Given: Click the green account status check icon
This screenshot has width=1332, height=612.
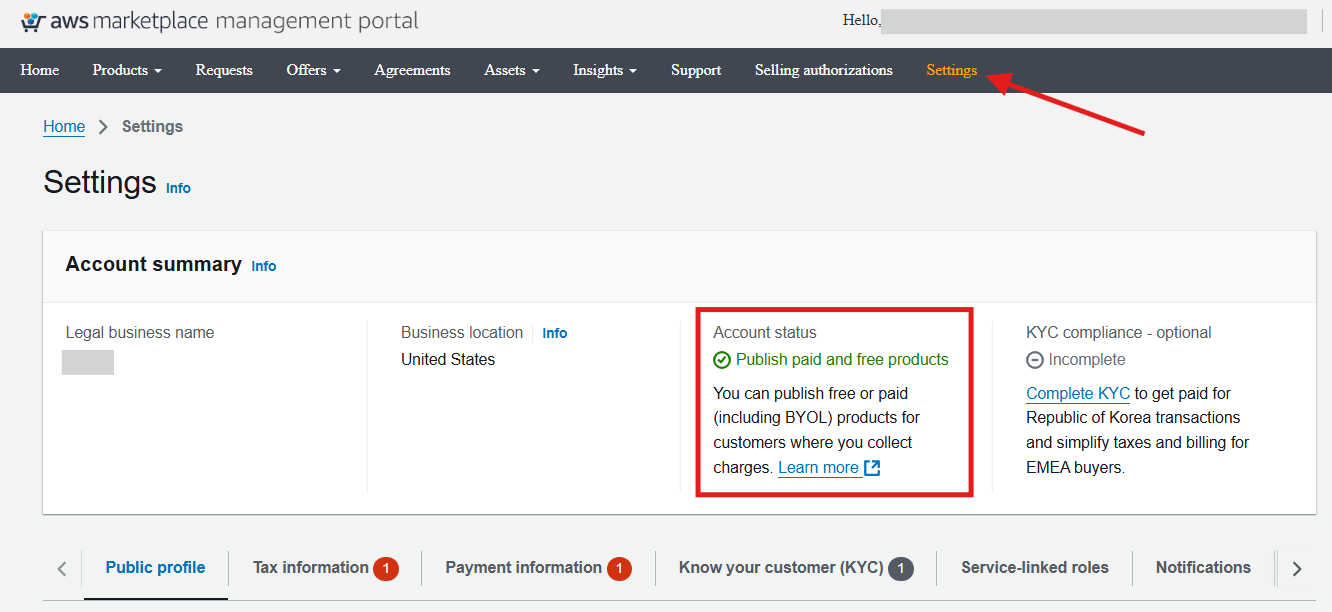Looking at the screenshot, I should (x=722, y=360).
